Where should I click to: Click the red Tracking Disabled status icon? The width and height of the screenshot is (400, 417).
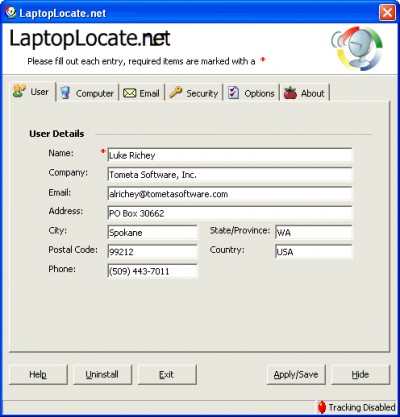[322, 407]
